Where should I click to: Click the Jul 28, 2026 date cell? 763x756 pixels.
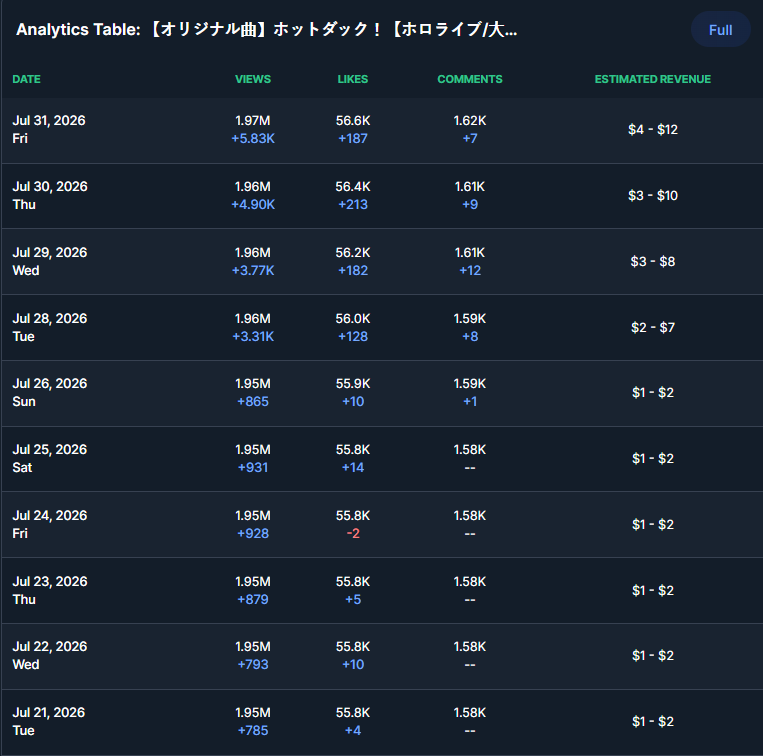50,327
